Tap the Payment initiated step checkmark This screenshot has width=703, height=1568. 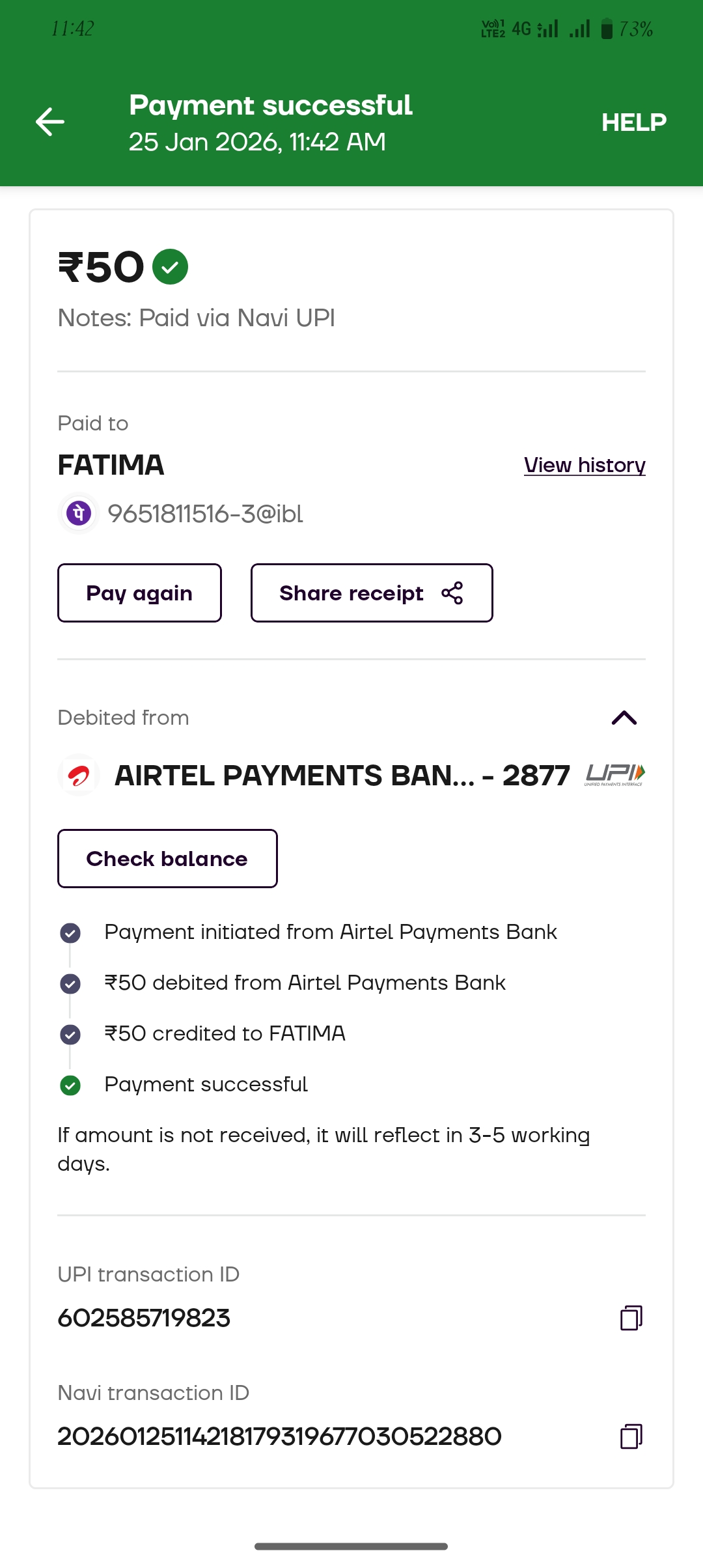click(70, 933)
